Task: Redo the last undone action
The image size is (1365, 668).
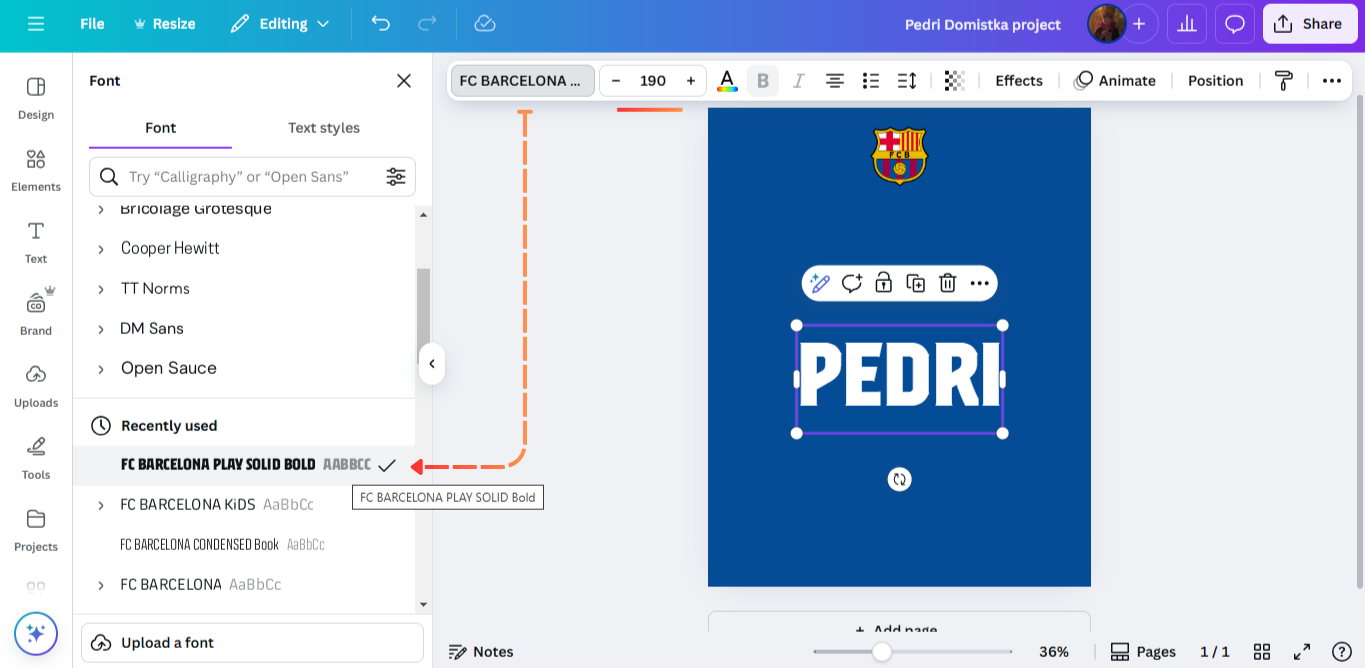Action: (427, 24)
